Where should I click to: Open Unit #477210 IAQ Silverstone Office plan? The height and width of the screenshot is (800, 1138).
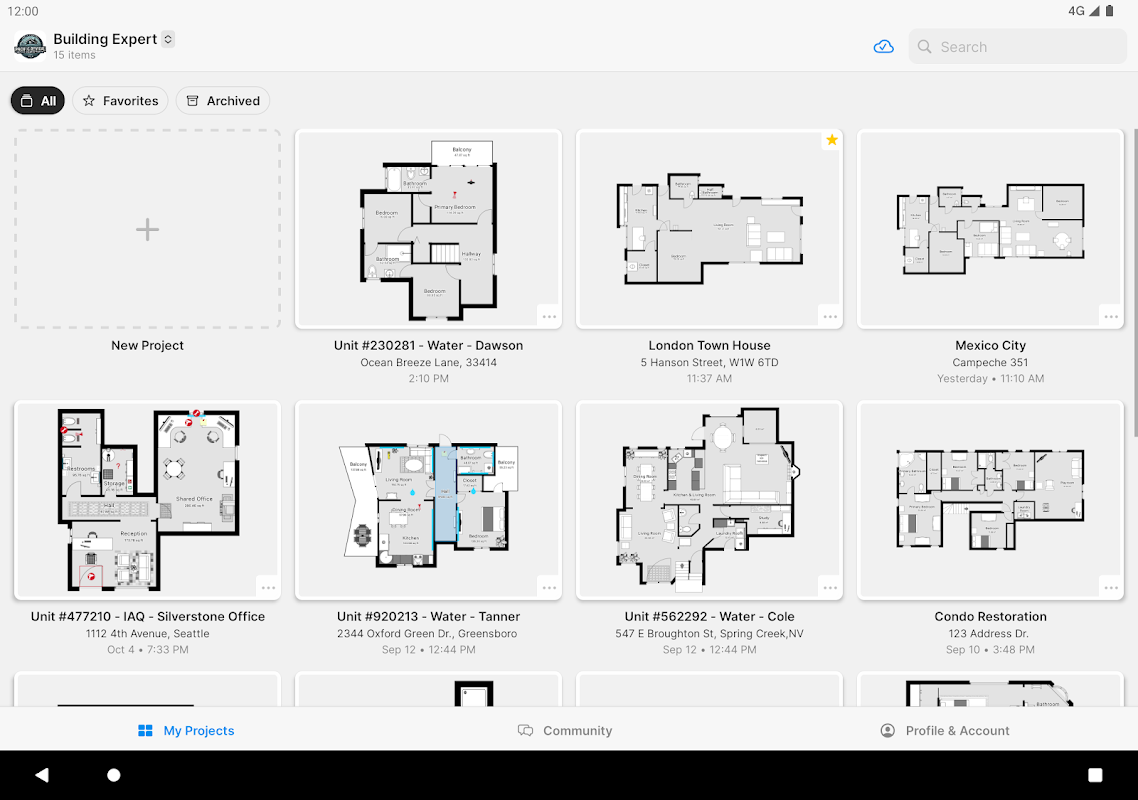pos(147,500)
